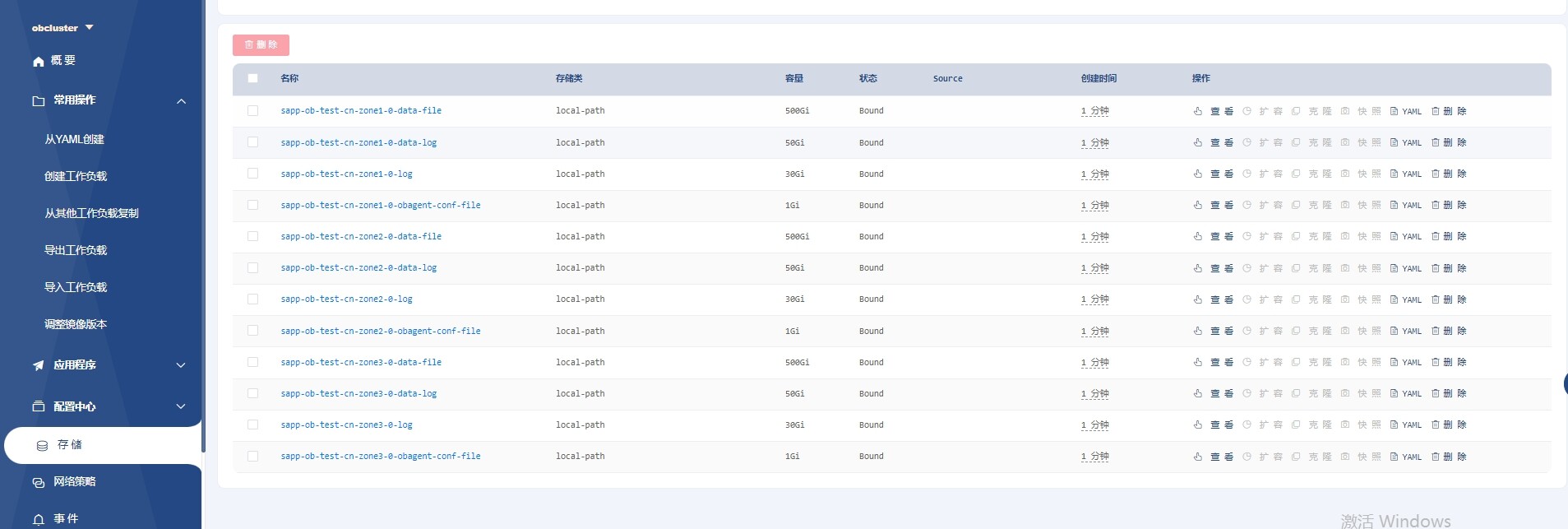Select checkbox of sapp-ob-test-cn-zone2-0-data-file

coord(252,236)
